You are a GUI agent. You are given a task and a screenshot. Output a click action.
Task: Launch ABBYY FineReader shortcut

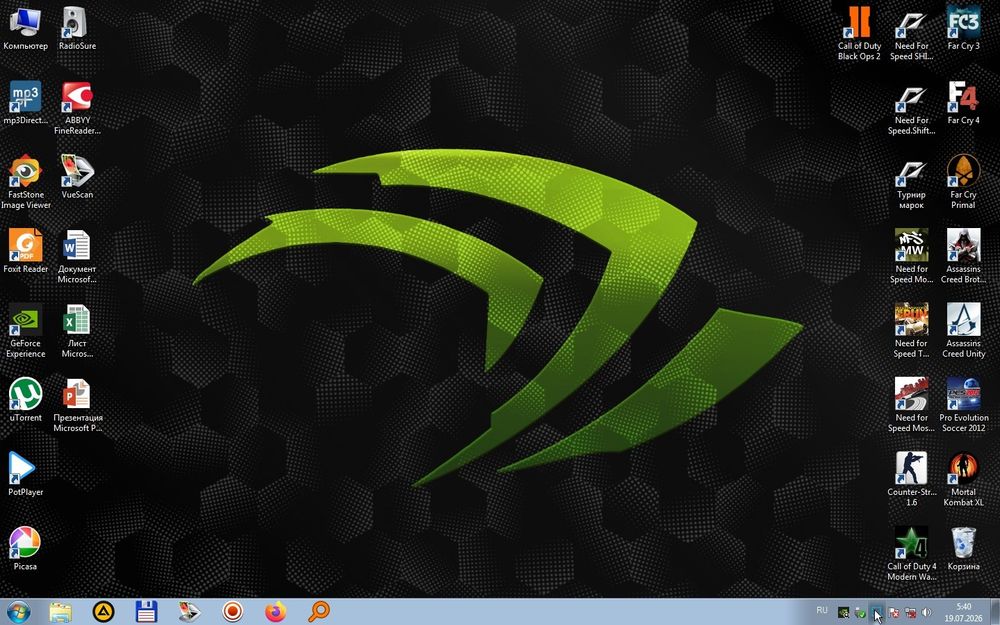(x=77, y=108)
